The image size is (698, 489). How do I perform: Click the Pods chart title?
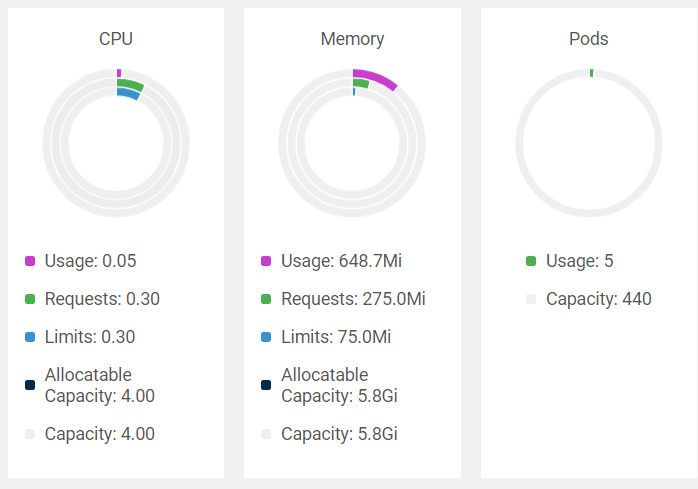click(588, 39)
